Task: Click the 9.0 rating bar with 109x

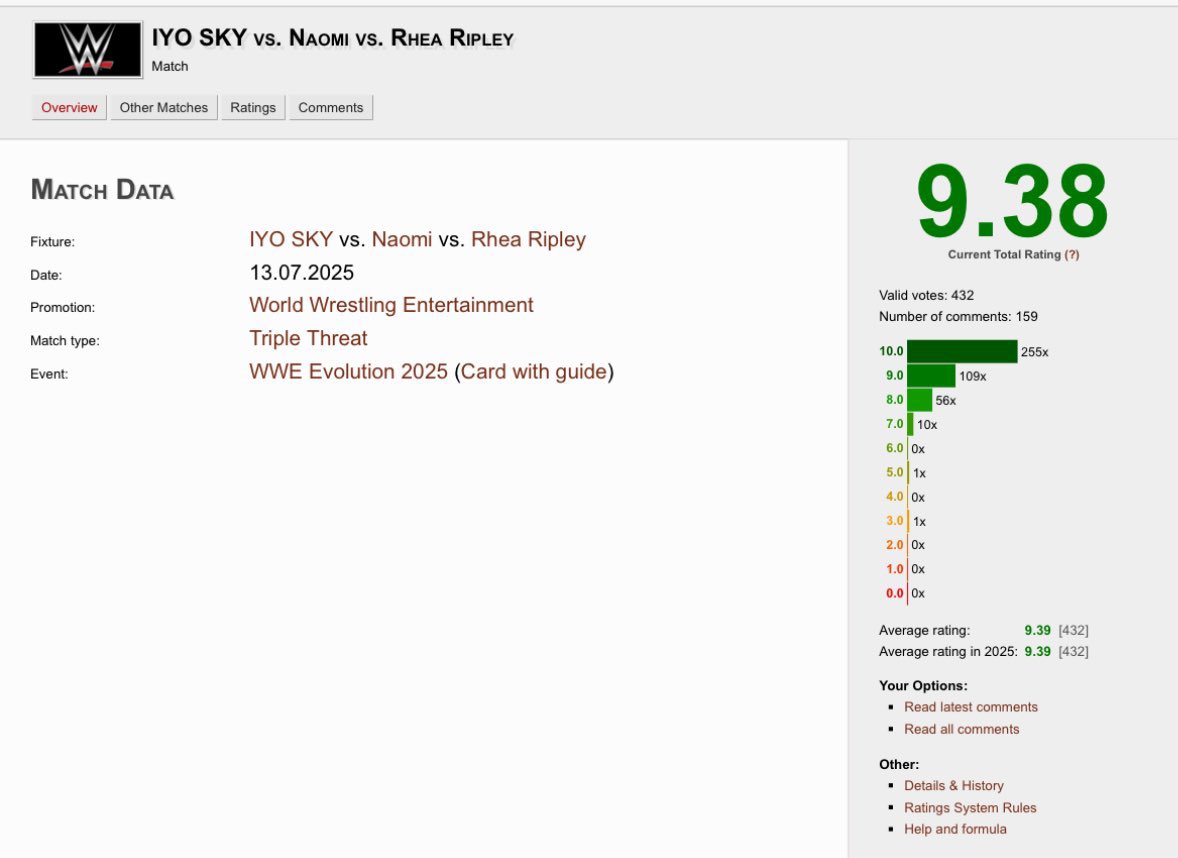Action: pyautogui.click(x=932, y=376)
